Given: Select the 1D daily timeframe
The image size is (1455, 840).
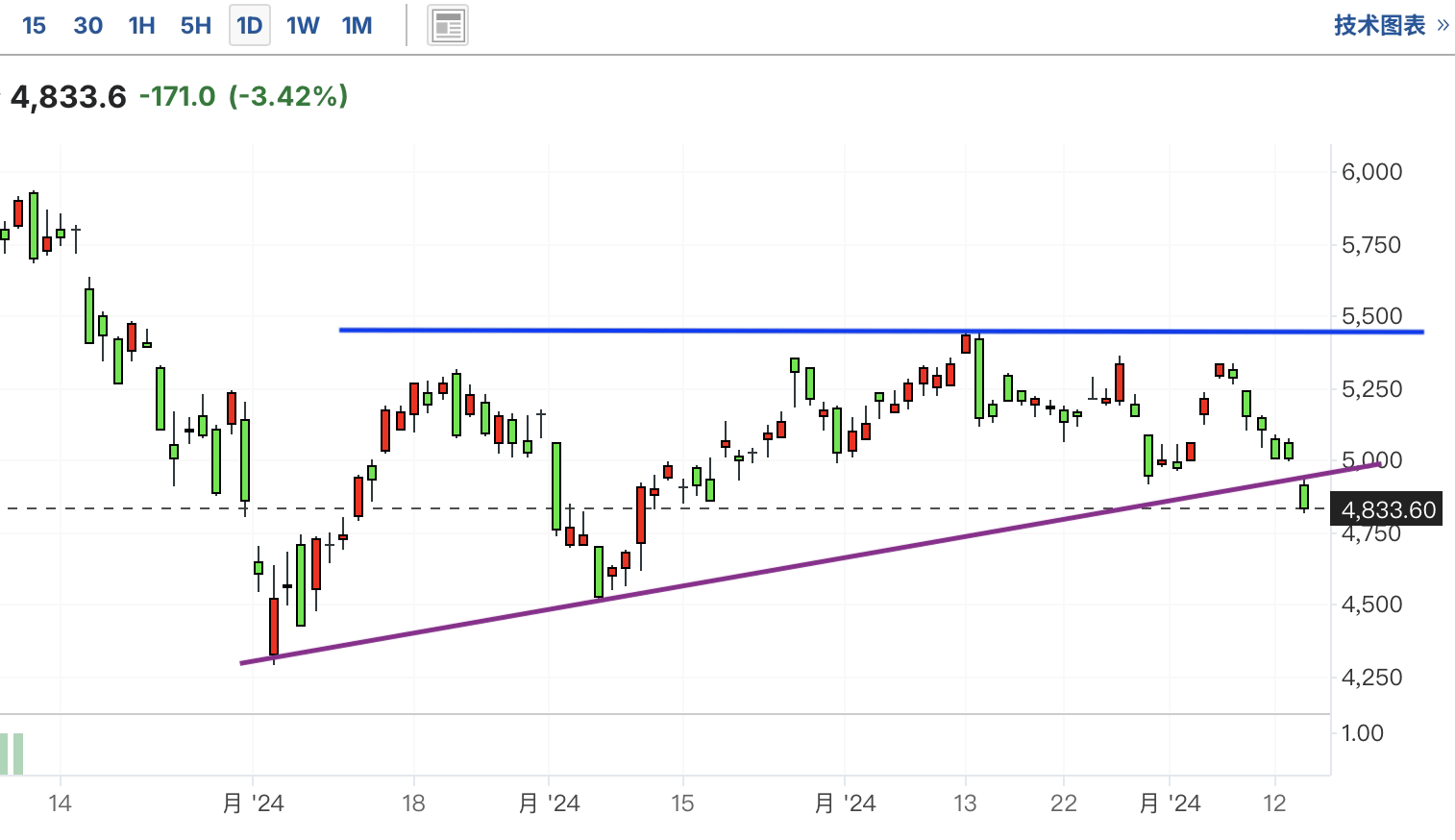Looking at the screenshot, I should [250, 26].
